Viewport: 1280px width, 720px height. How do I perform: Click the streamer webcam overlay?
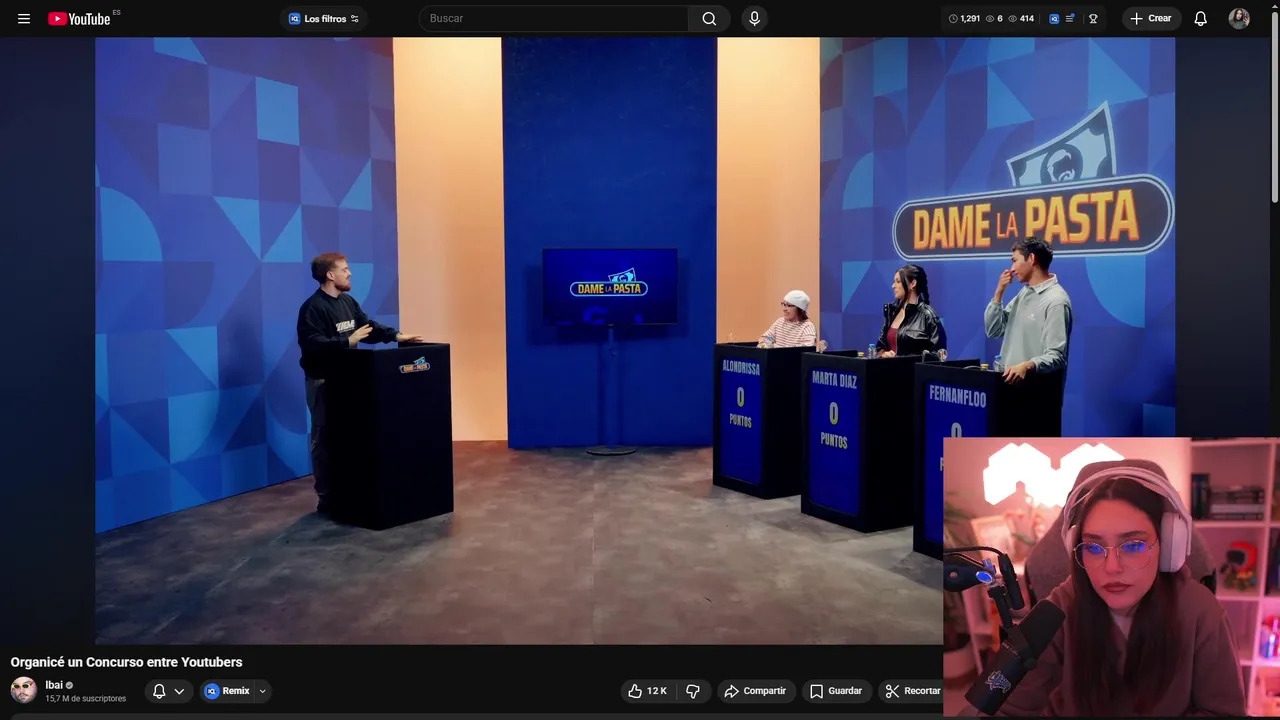point(1111,578)
